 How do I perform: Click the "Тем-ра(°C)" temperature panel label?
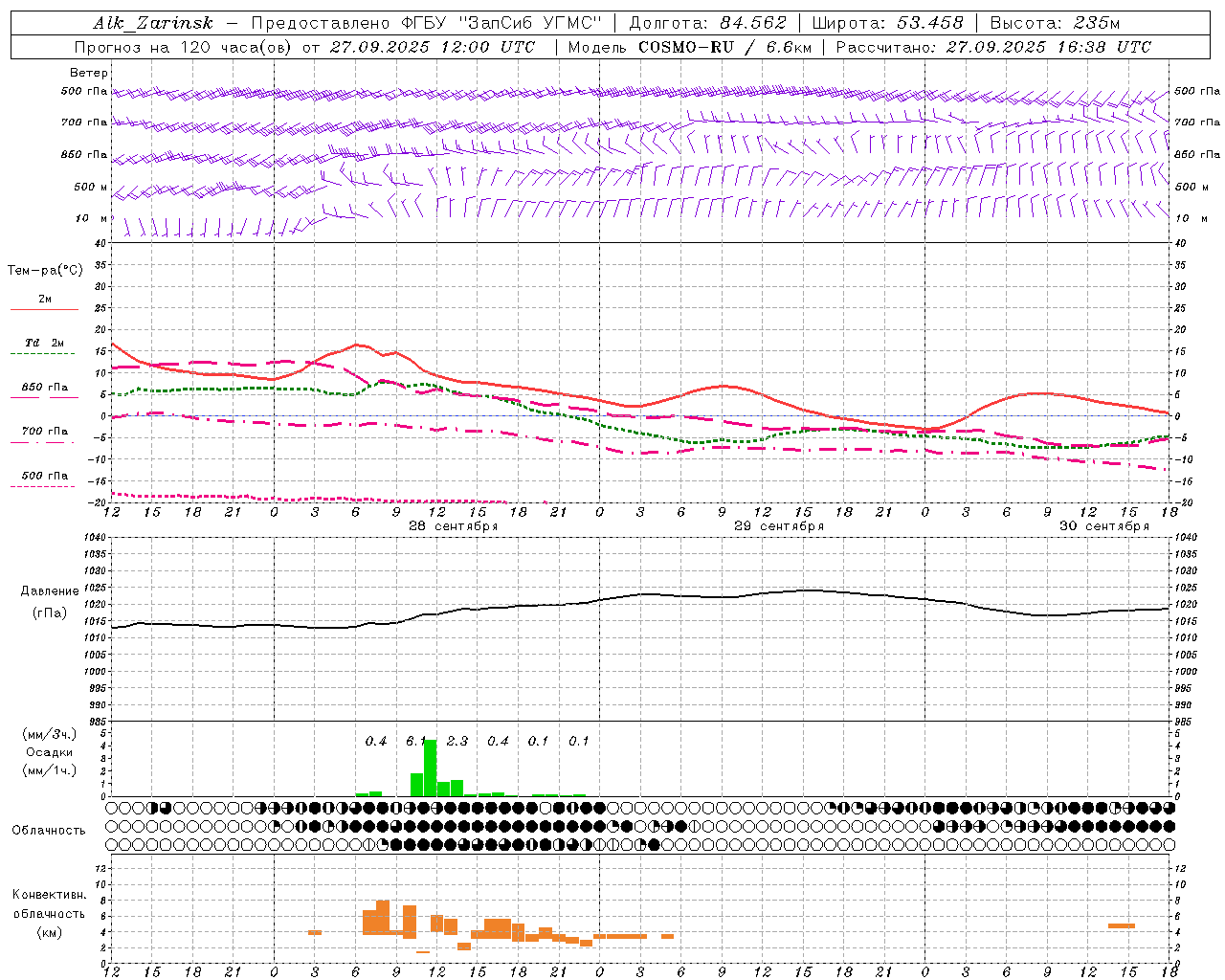[45, 271]
